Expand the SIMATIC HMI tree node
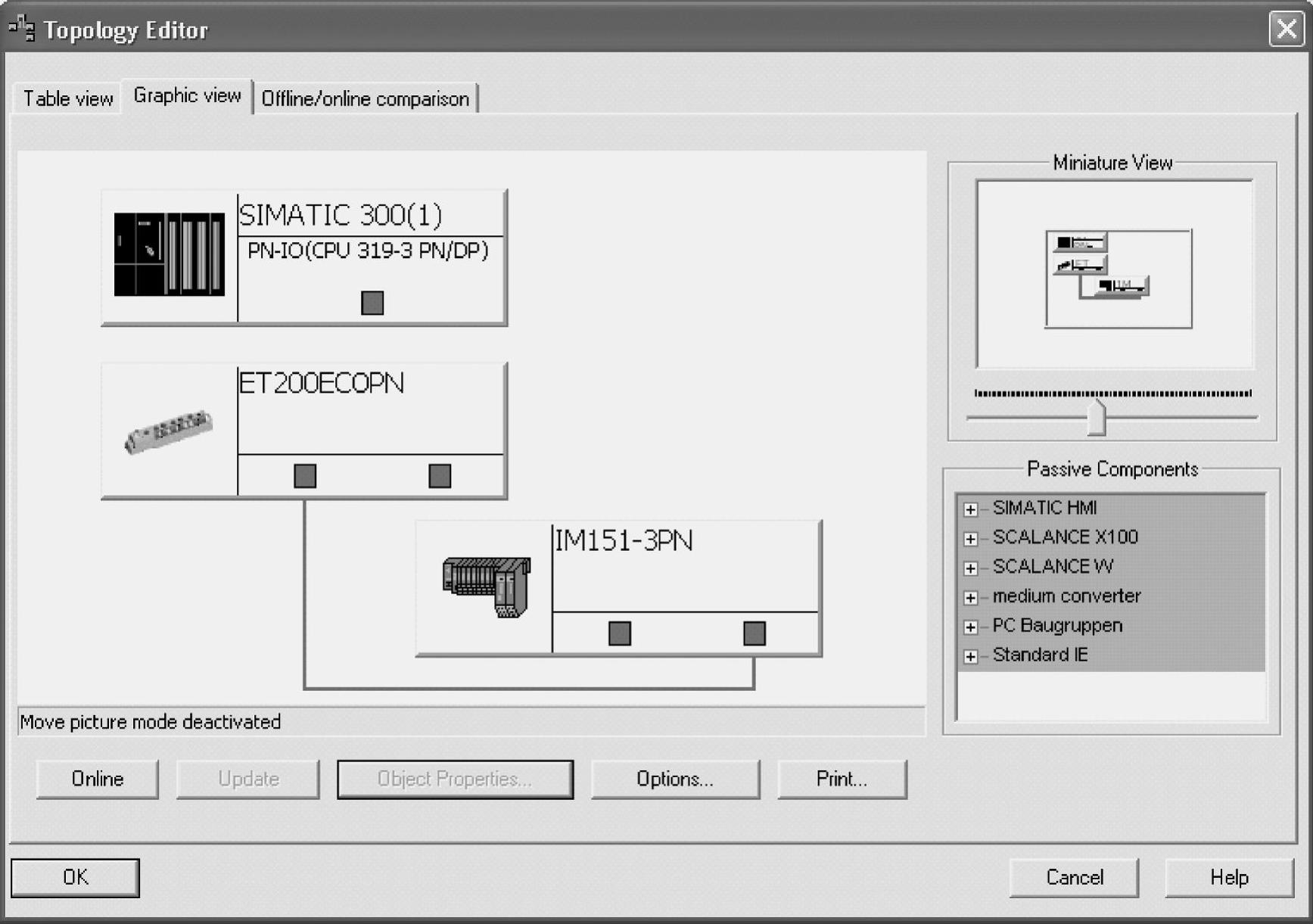The width and height of the screenshot is (1313, 924). point(970,509)
